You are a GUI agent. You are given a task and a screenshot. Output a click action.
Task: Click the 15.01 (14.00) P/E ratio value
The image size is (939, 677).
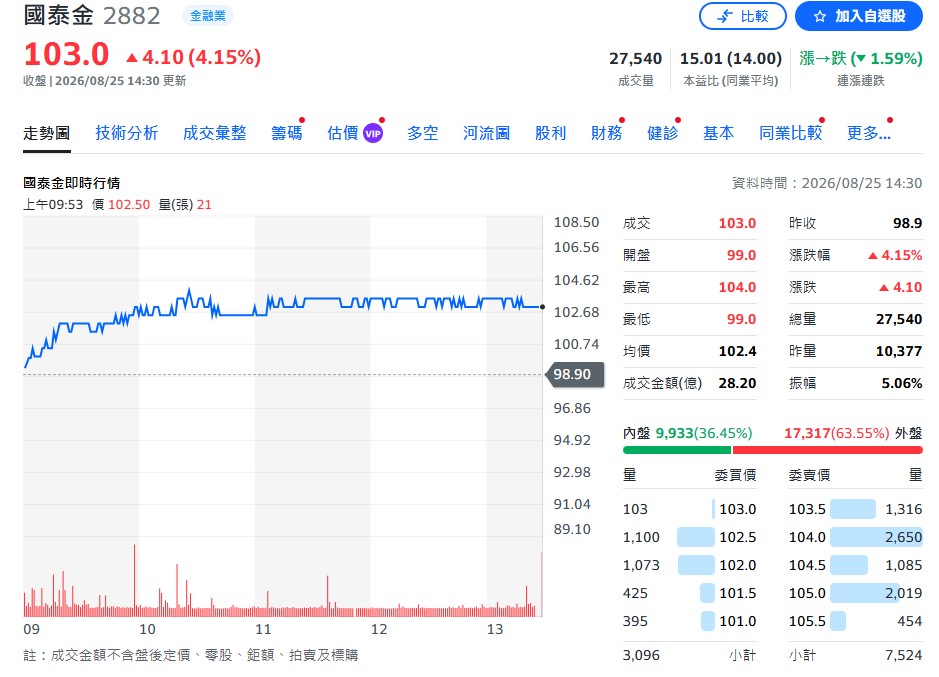[x=731, y=59]
